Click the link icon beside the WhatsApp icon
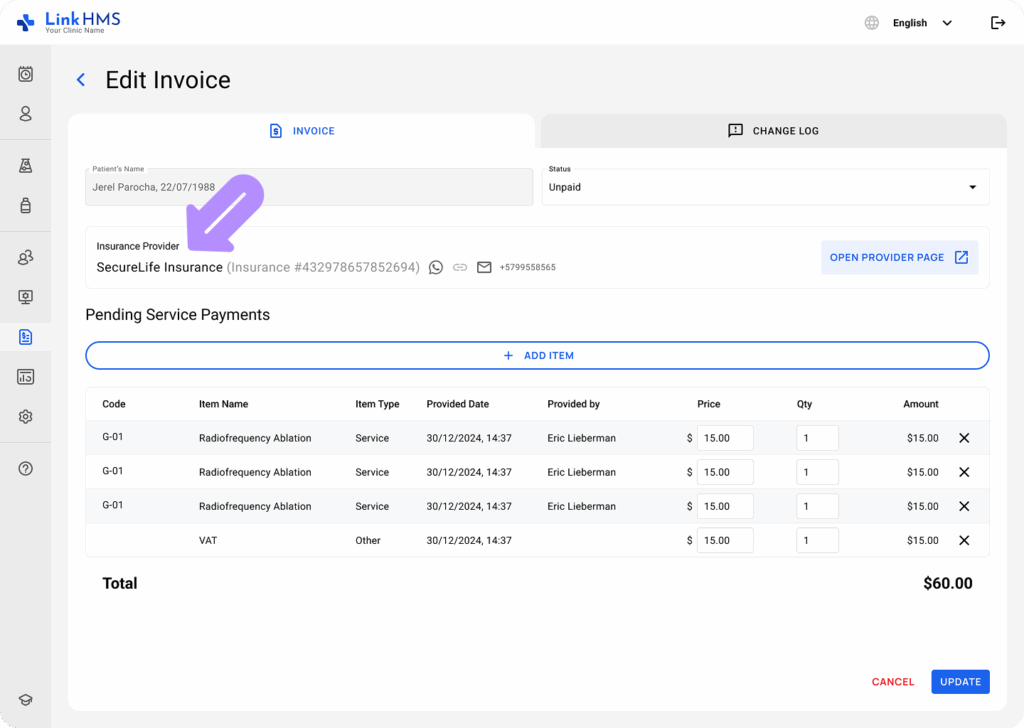Image resolution: width=1024 pixels, height=728 pixels. tap(460, 267)
